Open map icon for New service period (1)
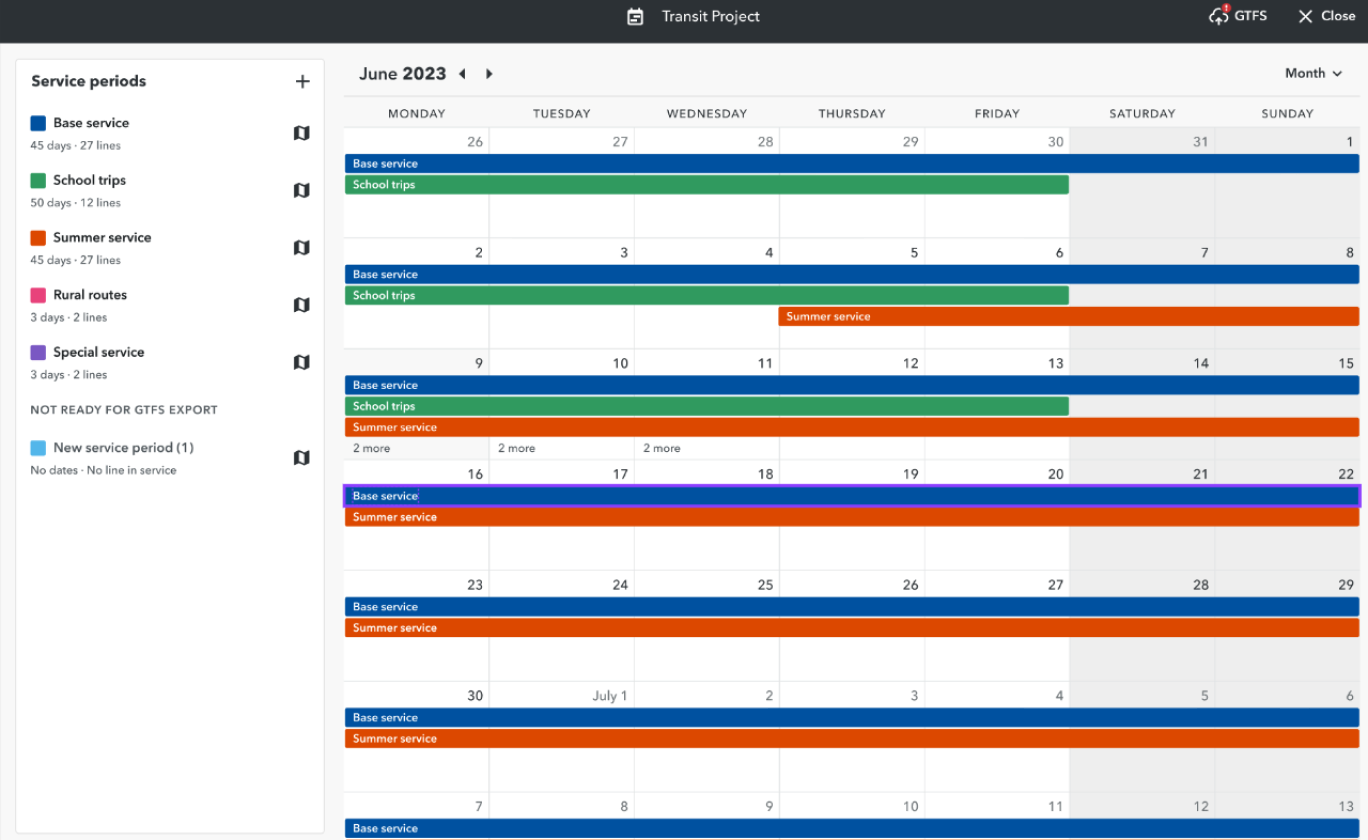The width and height of the screenshot is (1368, 840). (301, 458)
